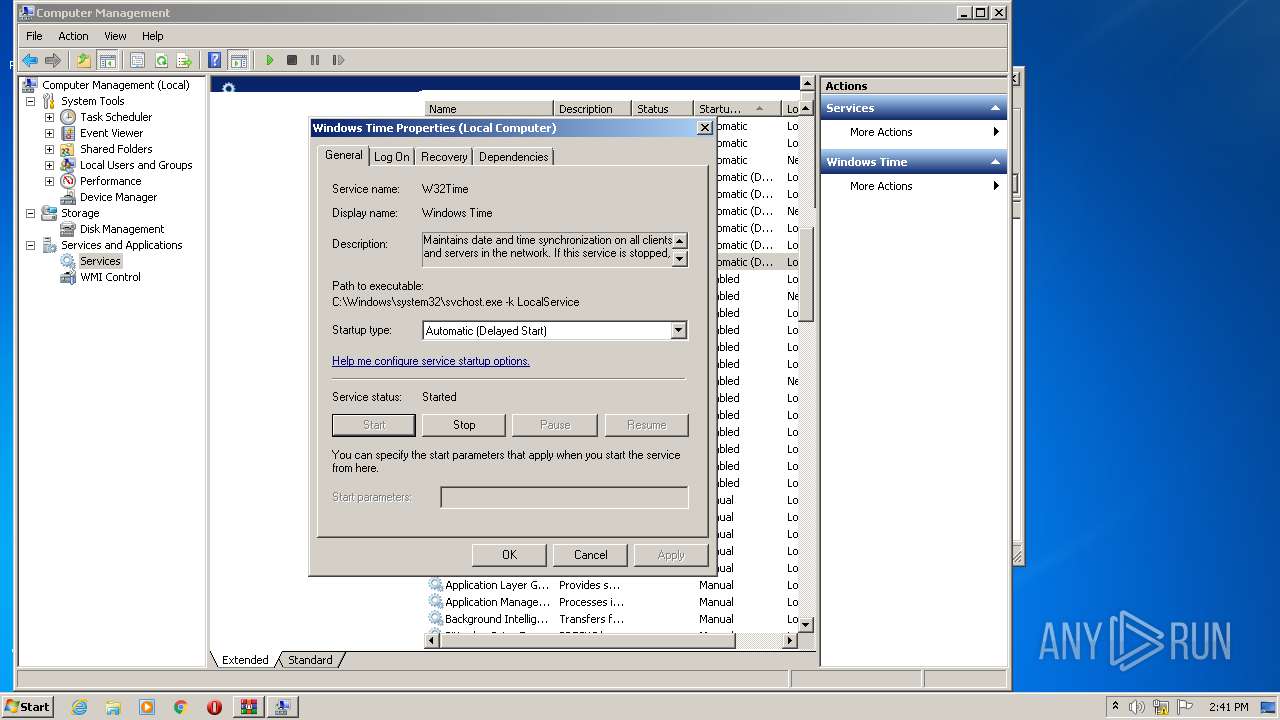Click the description box scroll-up arrow
This screenshot has width=1280, height=720.
click(x=680, y=240)
